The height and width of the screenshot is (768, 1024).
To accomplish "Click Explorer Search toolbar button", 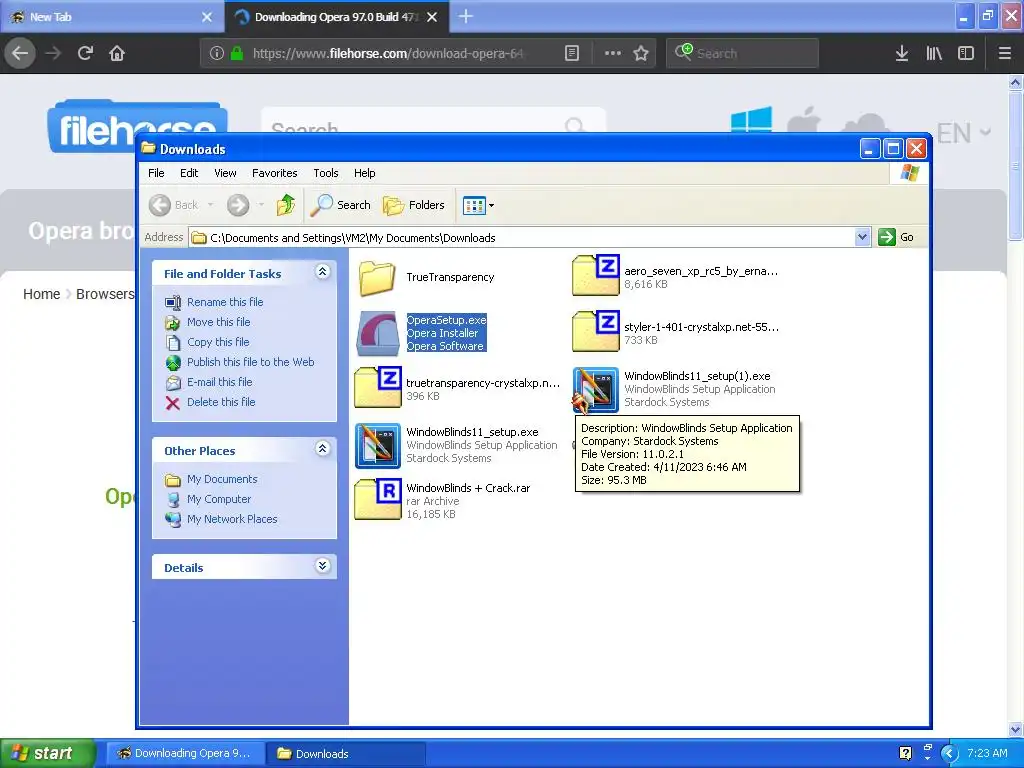I will coord(340,205).
